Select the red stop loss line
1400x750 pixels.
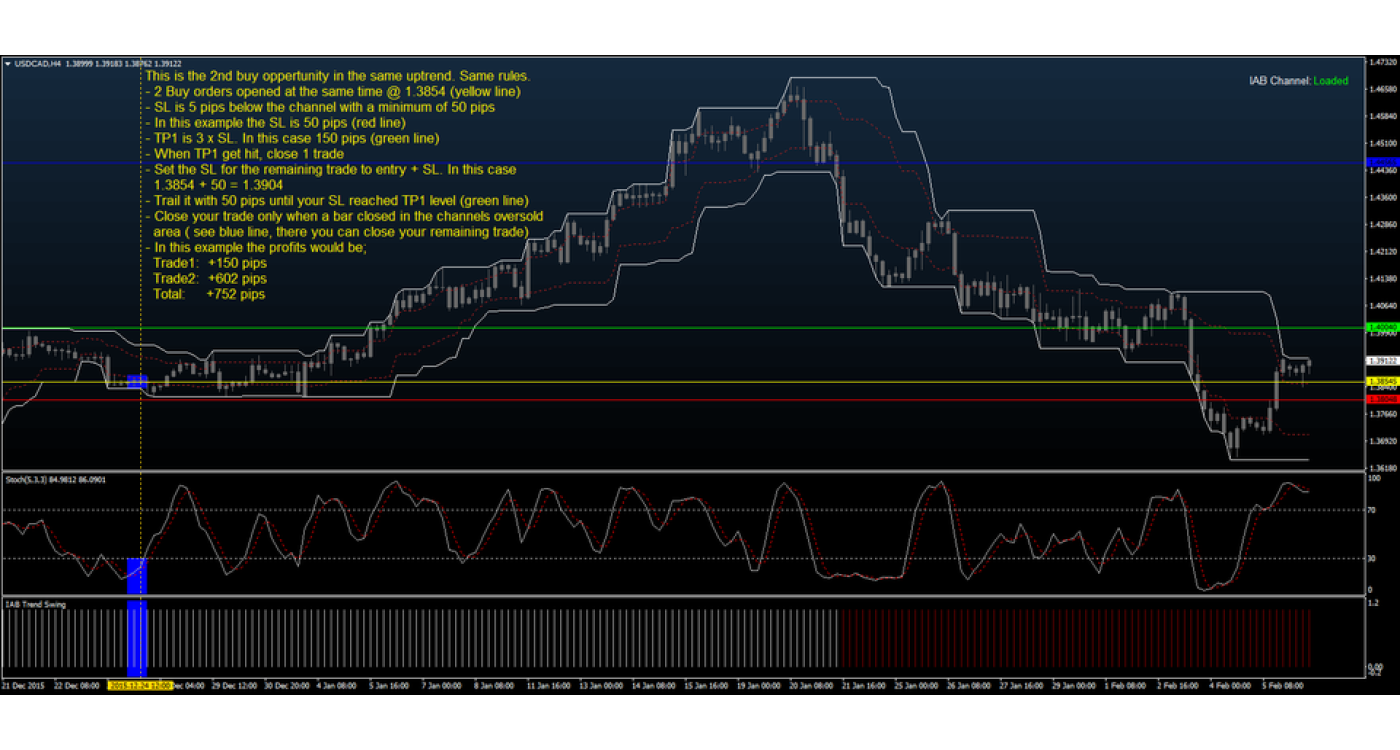click(700, 400)
